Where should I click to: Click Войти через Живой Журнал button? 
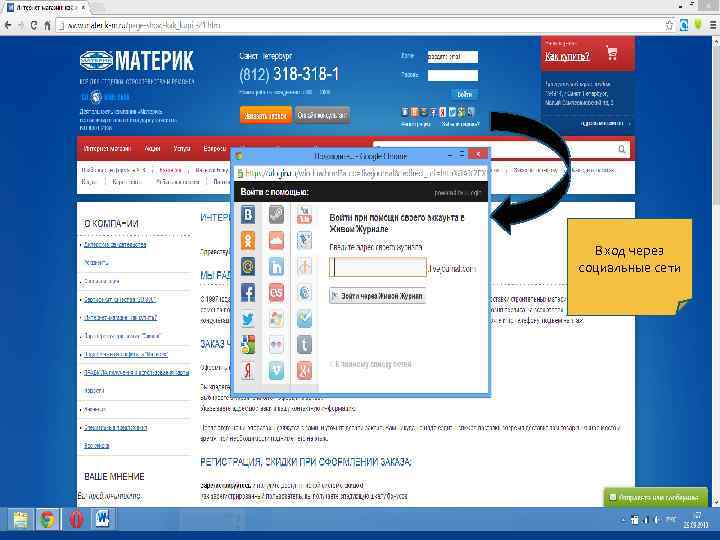tap(377, 296)
